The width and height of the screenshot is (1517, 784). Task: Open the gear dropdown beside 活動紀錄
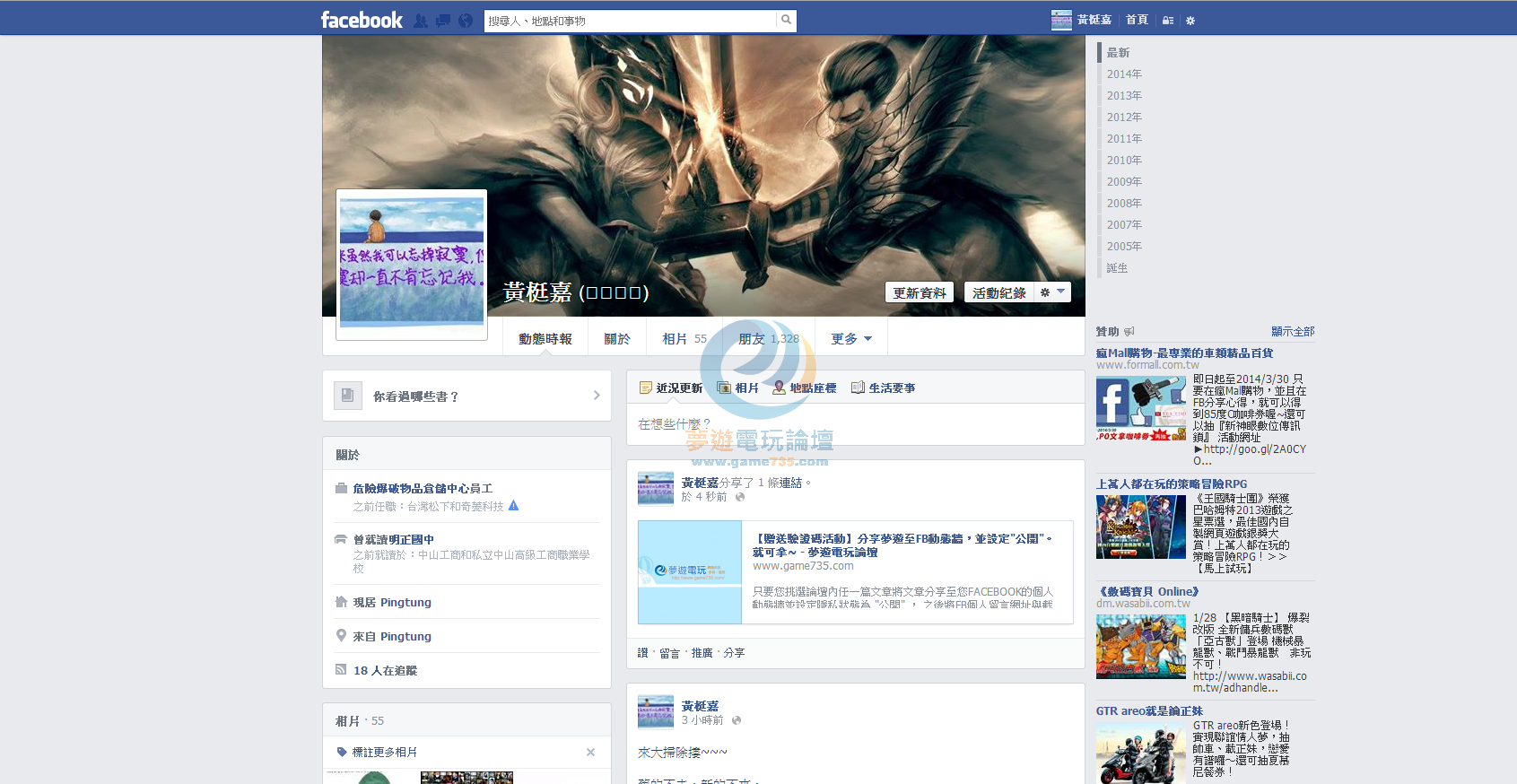coord(1052,292)
